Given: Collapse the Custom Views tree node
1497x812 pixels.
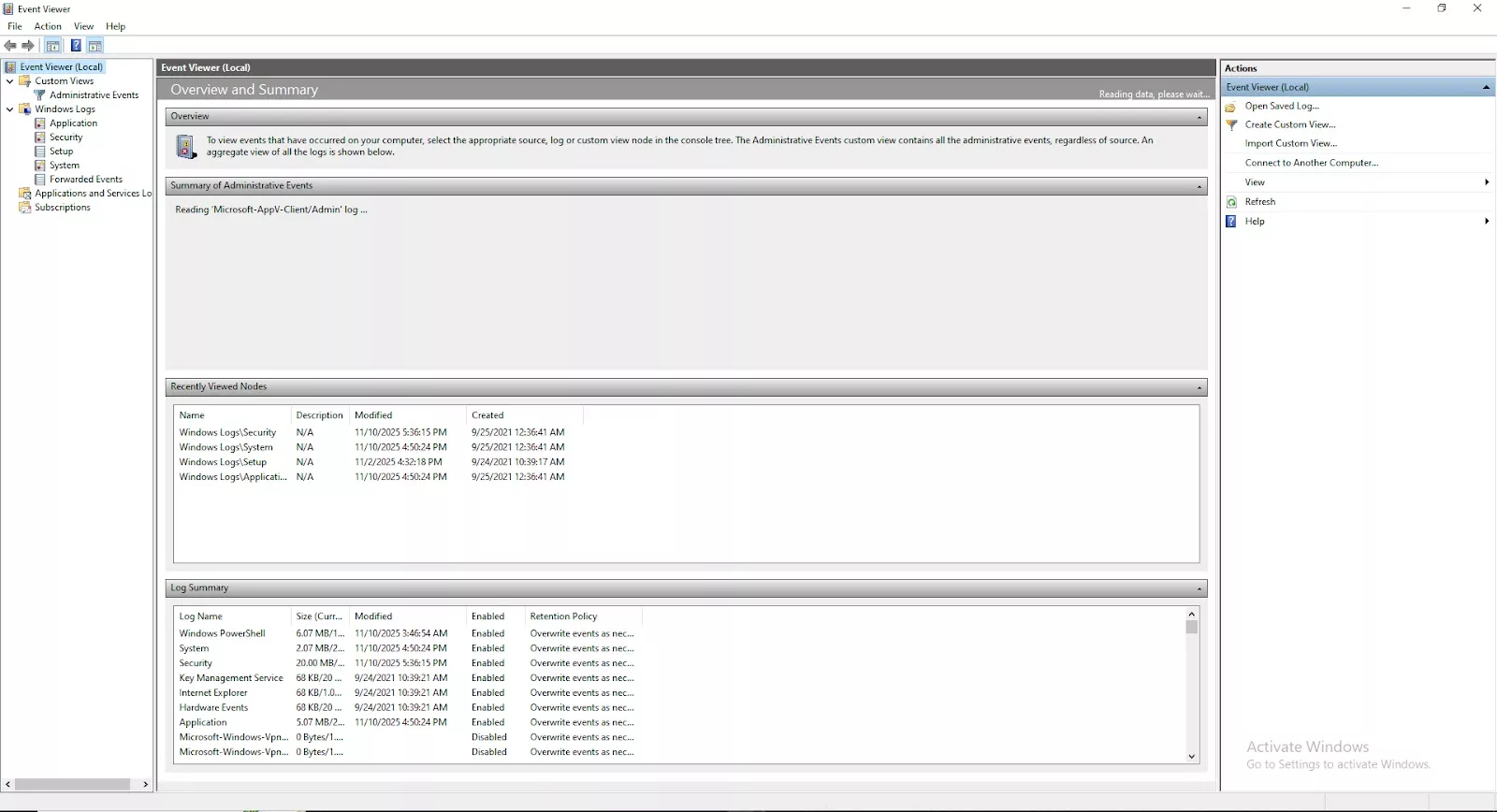Looking at the screenshot, I should 10,81.
